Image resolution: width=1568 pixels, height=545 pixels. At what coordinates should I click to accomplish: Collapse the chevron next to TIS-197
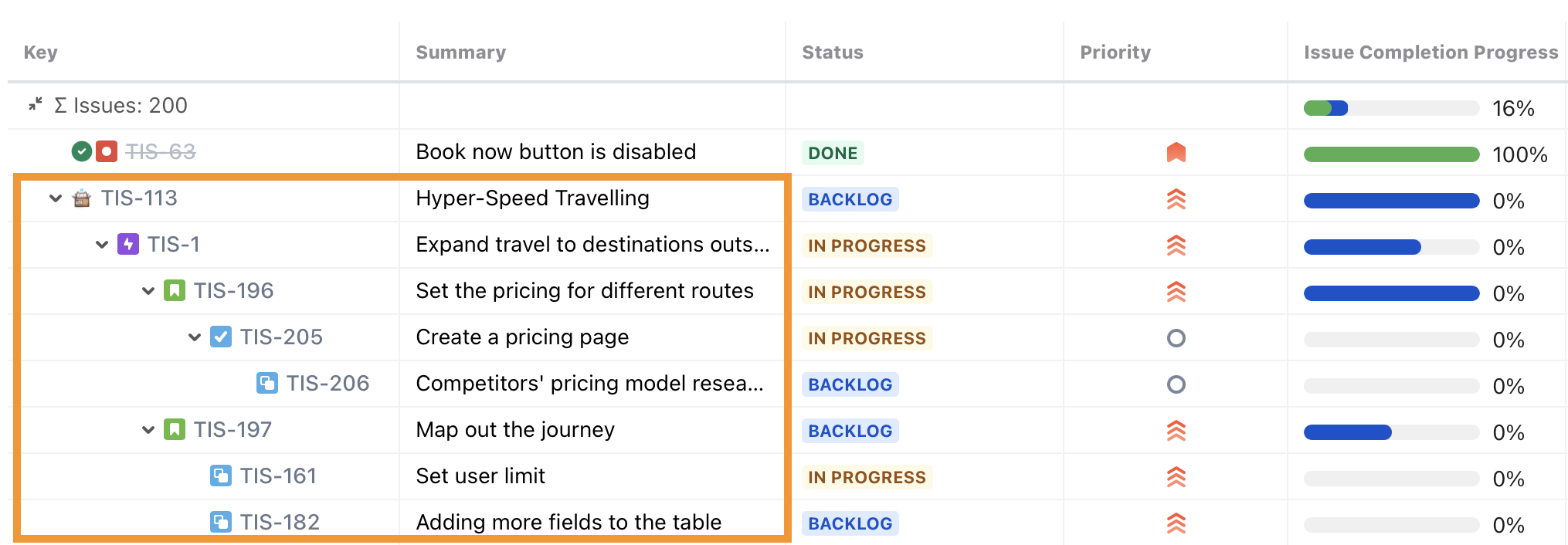[x=148, y=430]
